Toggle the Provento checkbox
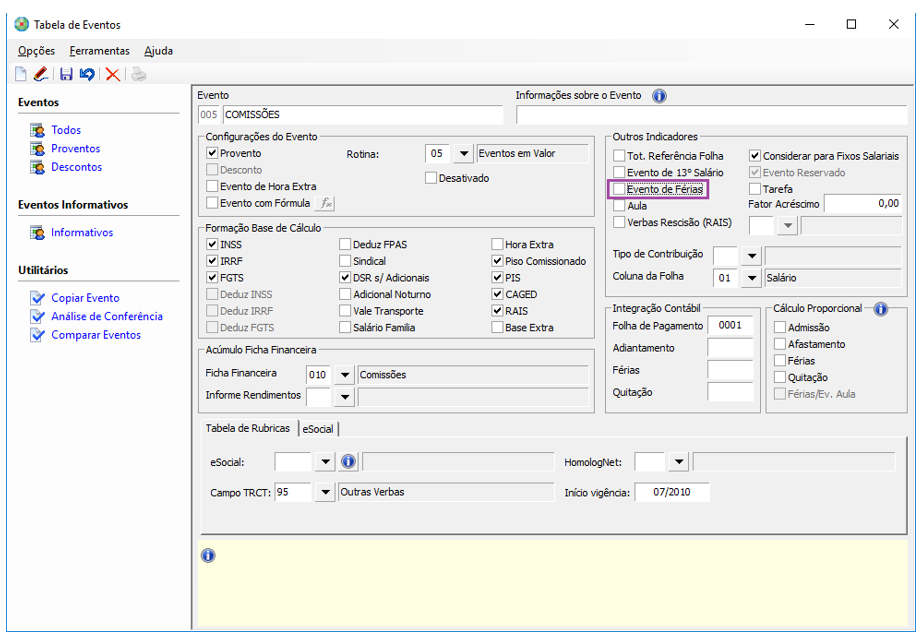922x638 pixels. pyautogui.click(x=212, y=153)
